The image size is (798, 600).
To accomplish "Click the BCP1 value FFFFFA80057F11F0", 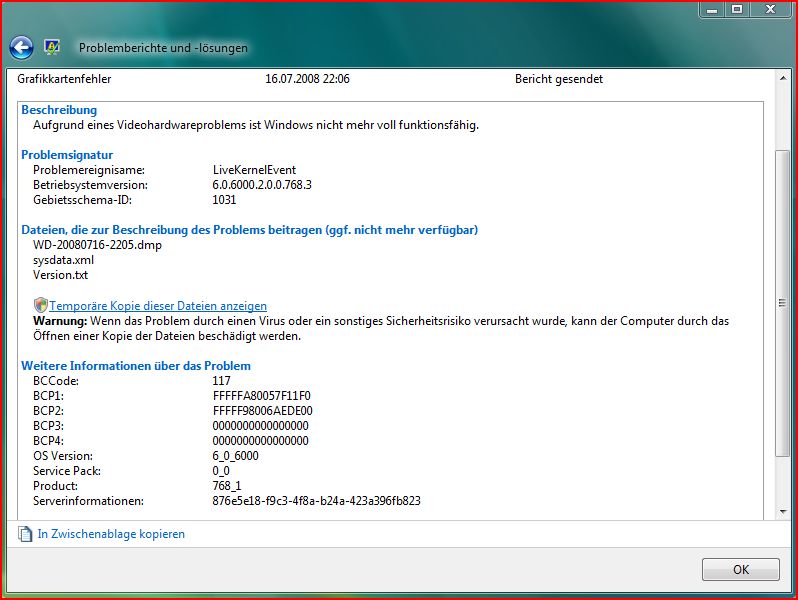I will (x=262, y=396).
